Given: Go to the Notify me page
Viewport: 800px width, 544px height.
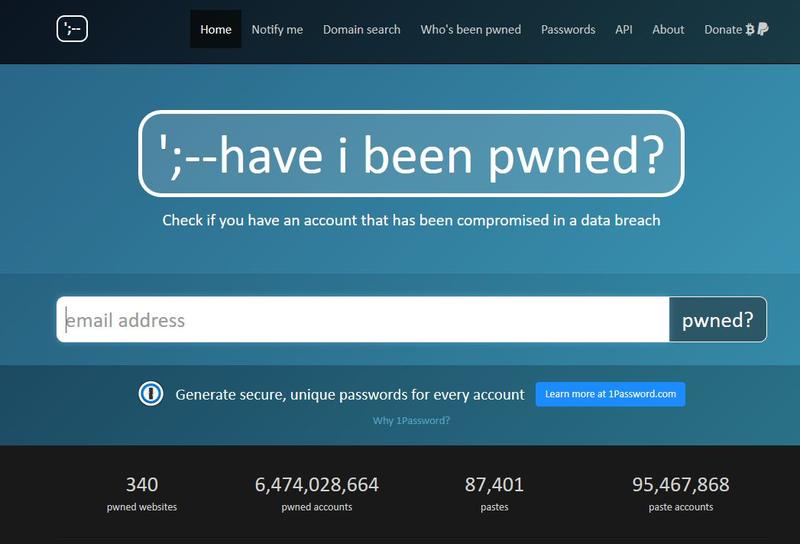Looking at the screenshot, I should (277, 30).
